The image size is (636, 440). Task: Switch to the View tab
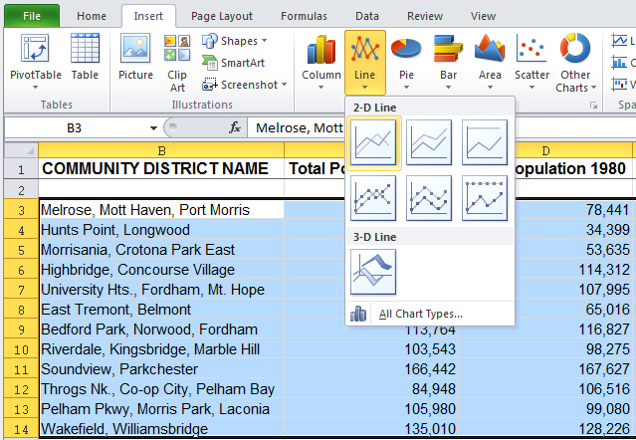click(x=483, y=16)
